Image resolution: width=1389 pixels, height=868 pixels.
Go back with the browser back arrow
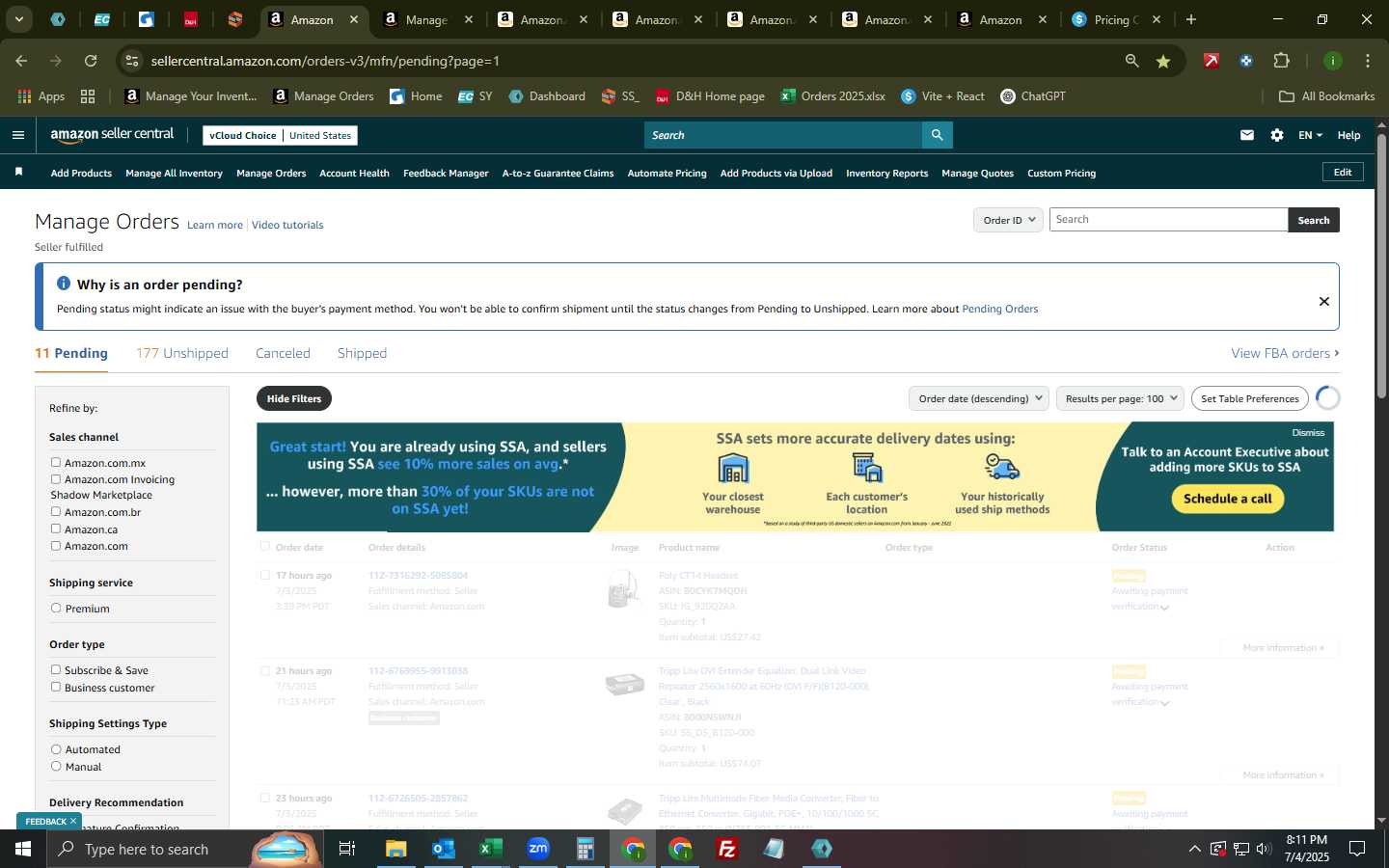pyautogui.click(x=21, y=61)
